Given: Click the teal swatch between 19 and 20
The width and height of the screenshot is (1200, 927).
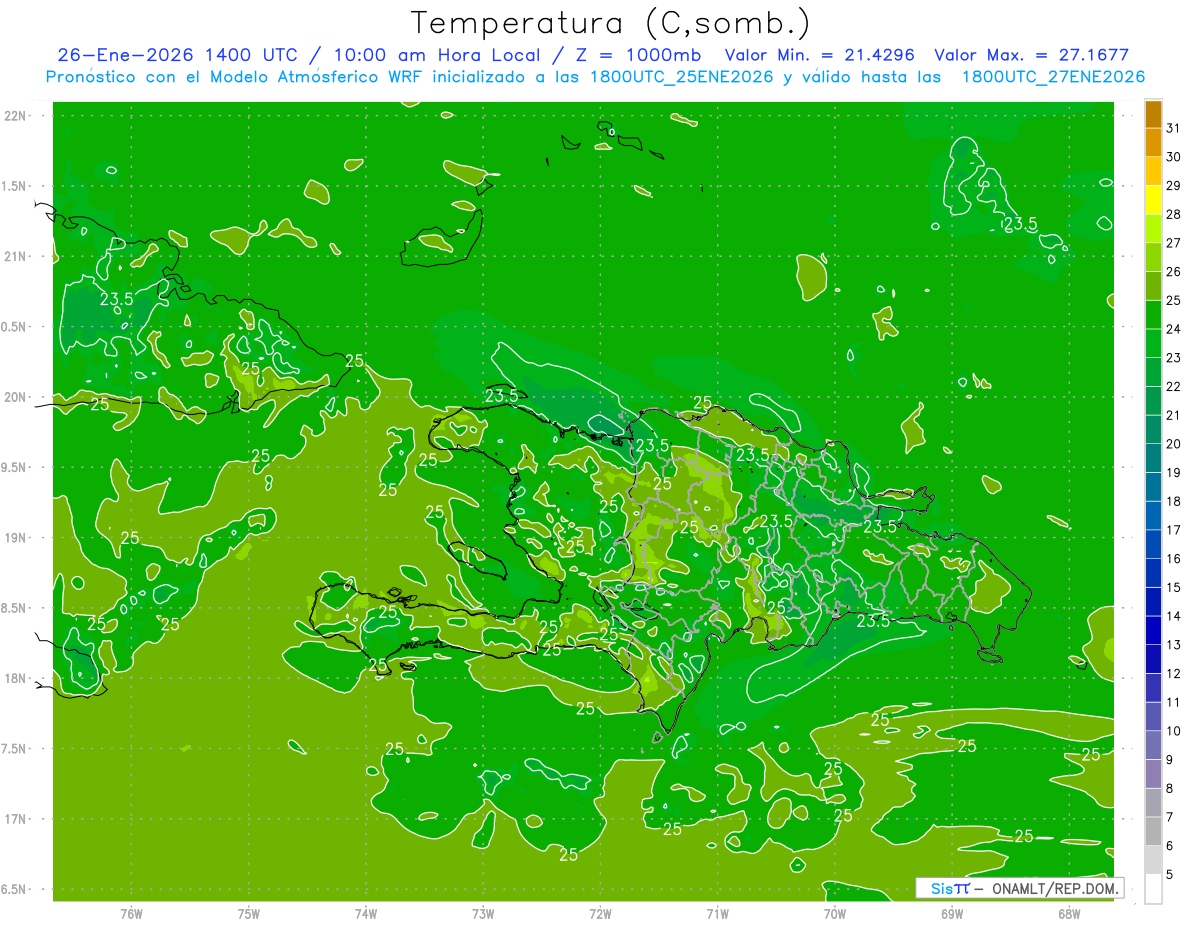Looking at the screenshot, I should point(1153,458).
